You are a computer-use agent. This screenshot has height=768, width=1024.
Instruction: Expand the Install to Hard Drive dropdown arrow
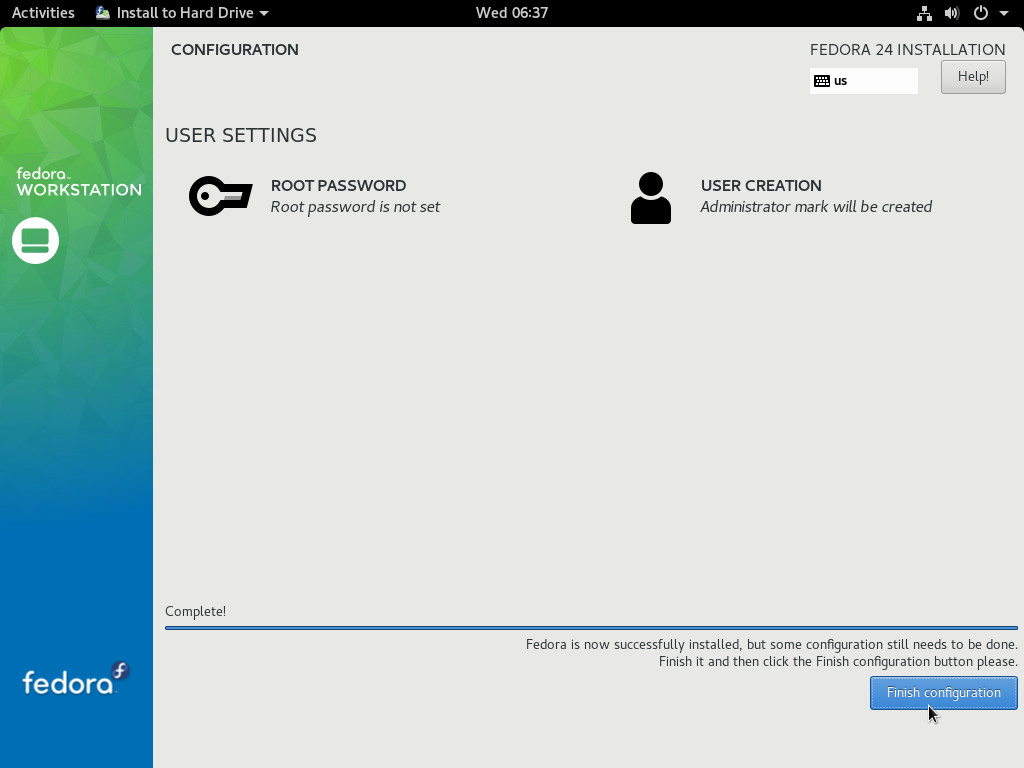264,14
